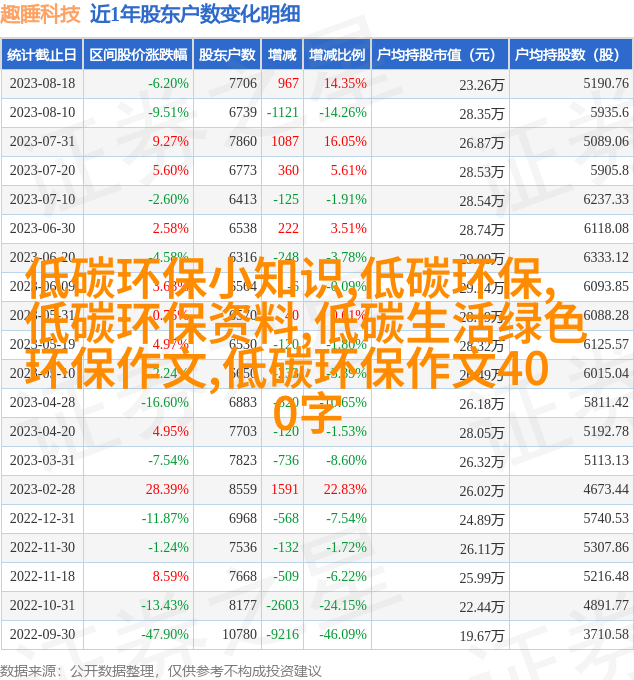Click the date cell 2023-04-28
634x680 pixels.
point(42,402)
